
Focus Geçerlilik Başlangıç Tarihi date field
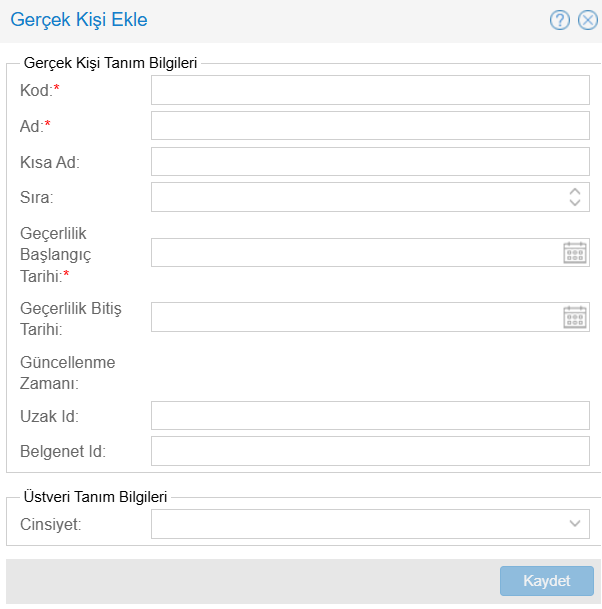[355, 252]
